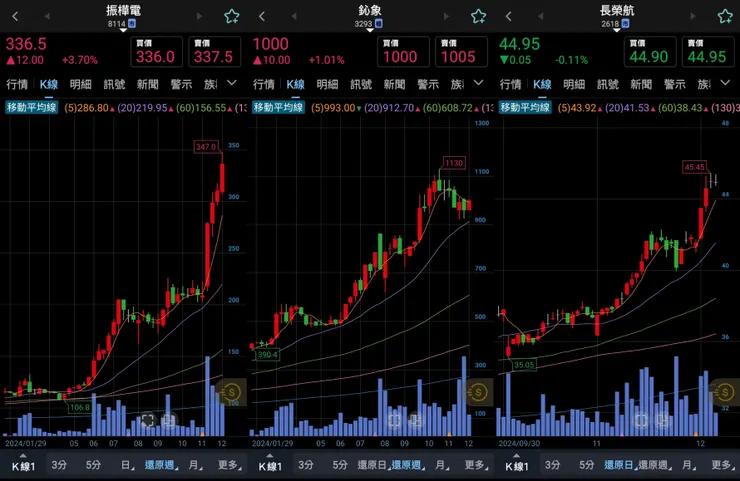
Task: Switch to previous stock before 長榮航
Action: [540, 17]
